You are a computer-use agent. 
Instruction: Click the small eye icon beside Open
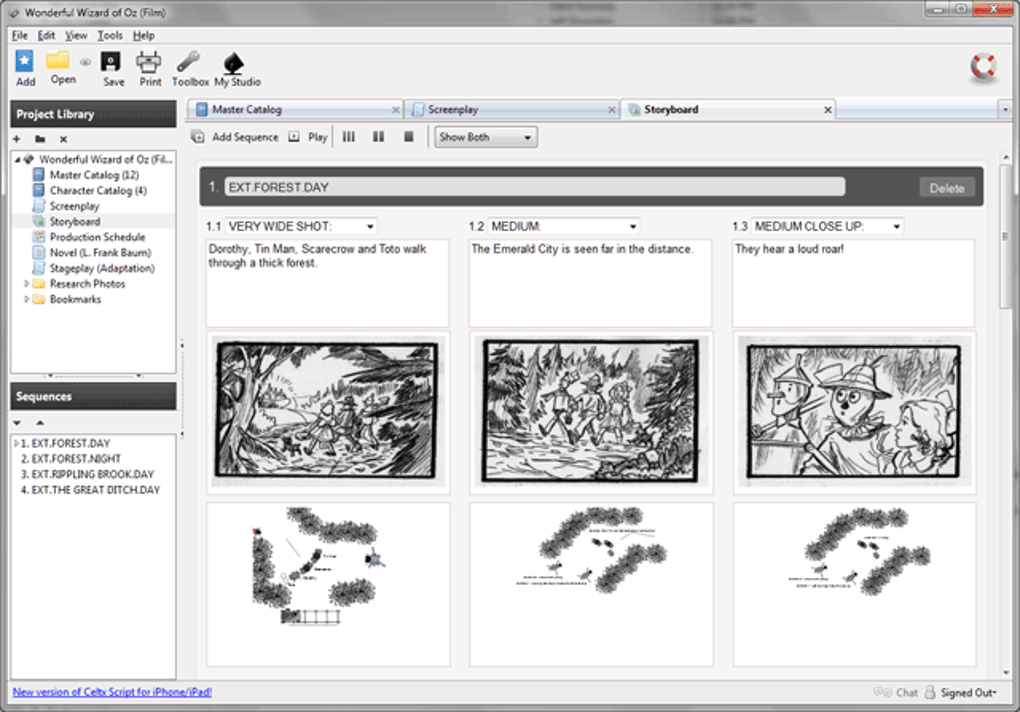coord(85,62)
